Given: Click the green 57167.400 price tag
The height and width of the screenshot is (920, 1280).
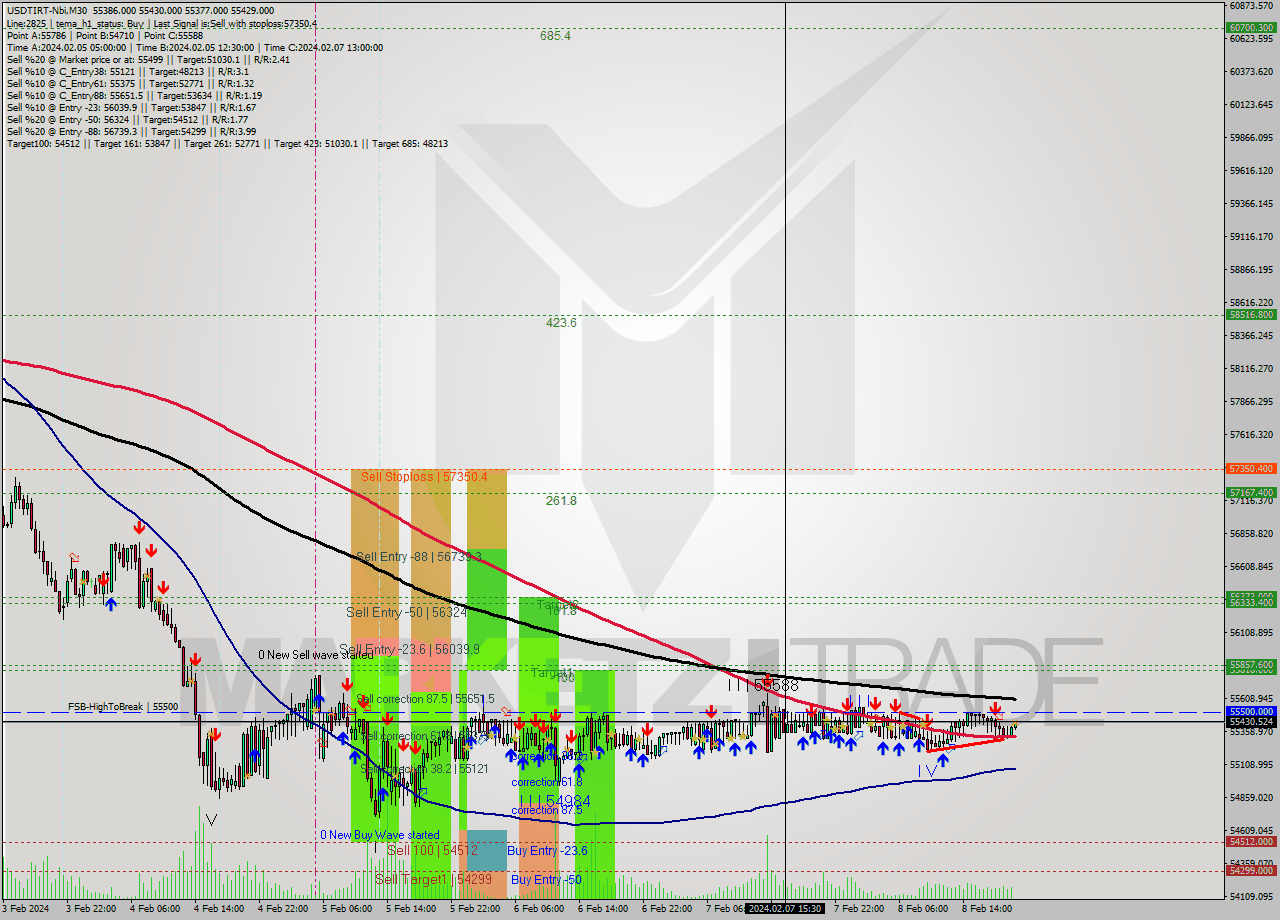Looking at the screenshot, I should click(x=1251, y=492).
